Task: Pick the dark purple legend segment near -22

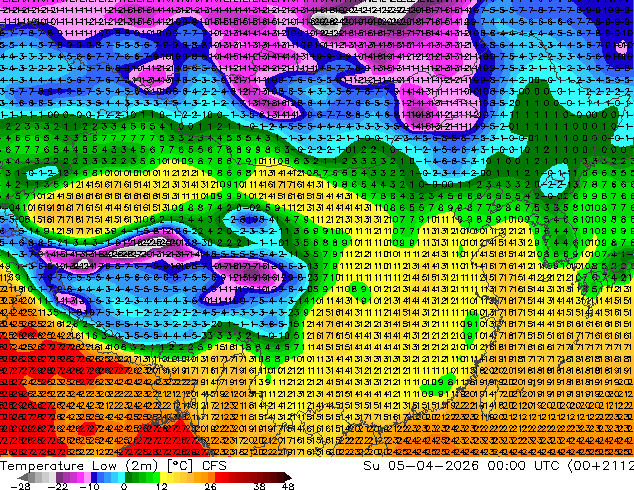Action: coord(59,477)
